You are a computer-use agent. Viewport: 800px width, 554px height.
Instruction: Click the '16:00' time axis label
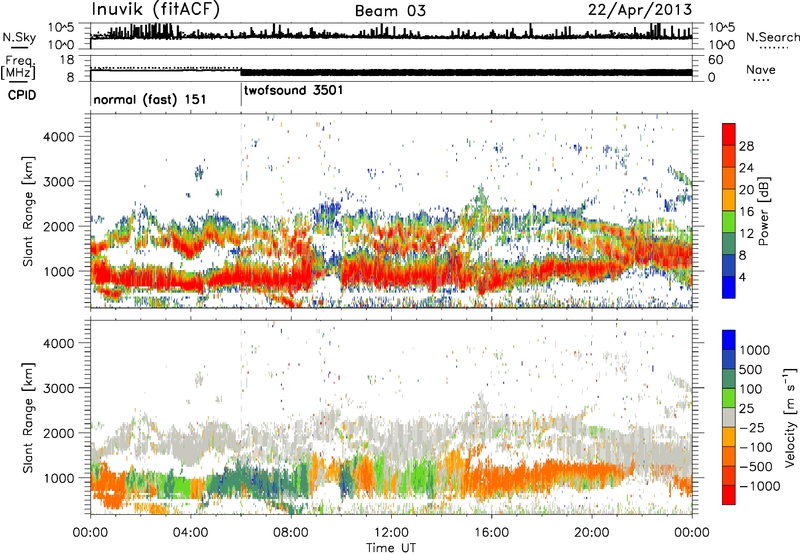point(491,533)
